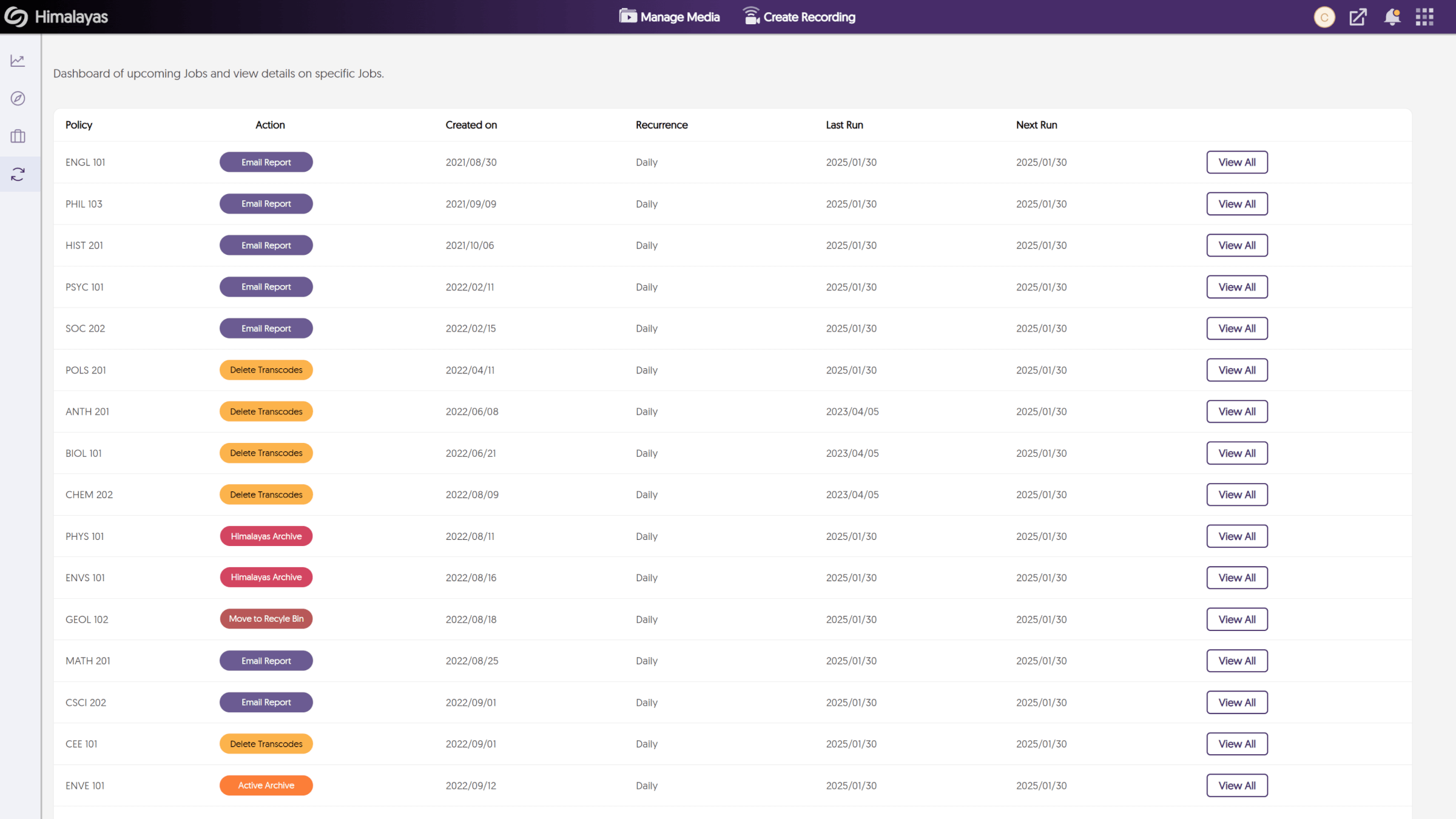The width and height of the screenshot is (1456, 819).
Task: Click View All for PHYS 101 policy
Action: coord(1237,536)
